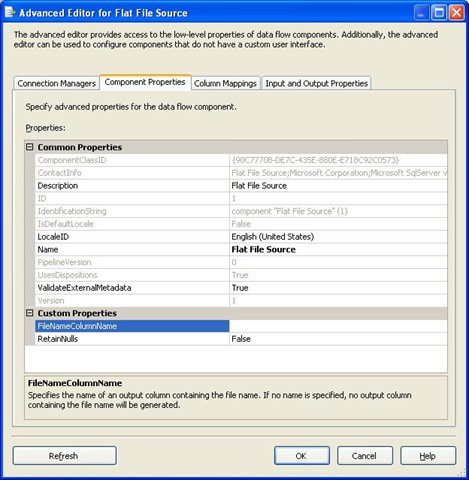Image resolution: width=469 pixels, height=480 pixels.
Task: Click the UsesDispositions property name
Action: click(x=67, y=275)
